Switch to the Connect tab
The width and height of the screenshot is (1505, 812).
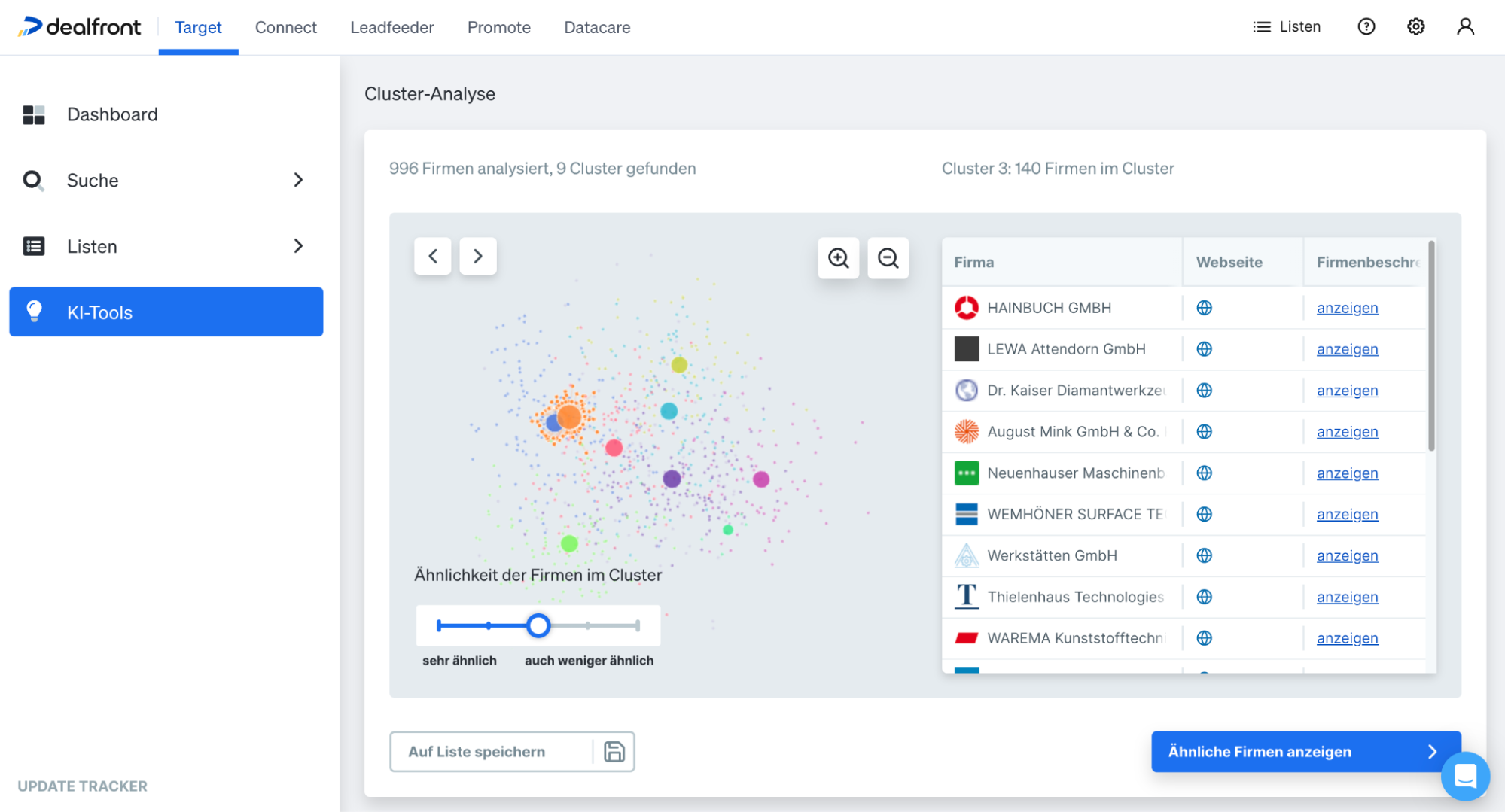[x=285, y=27]
